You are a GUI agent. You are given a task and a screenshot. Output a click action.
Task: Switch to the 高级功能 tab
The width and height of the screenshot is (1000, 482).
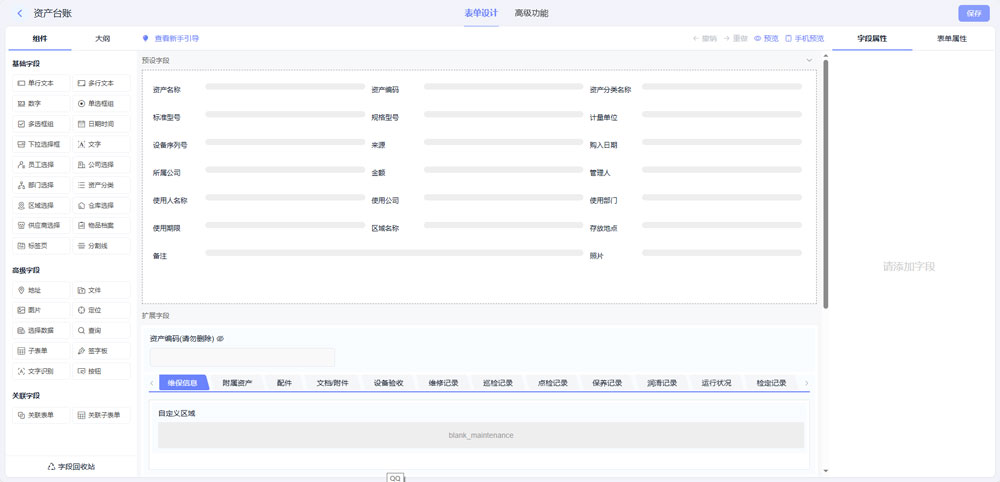click(531, 13)
